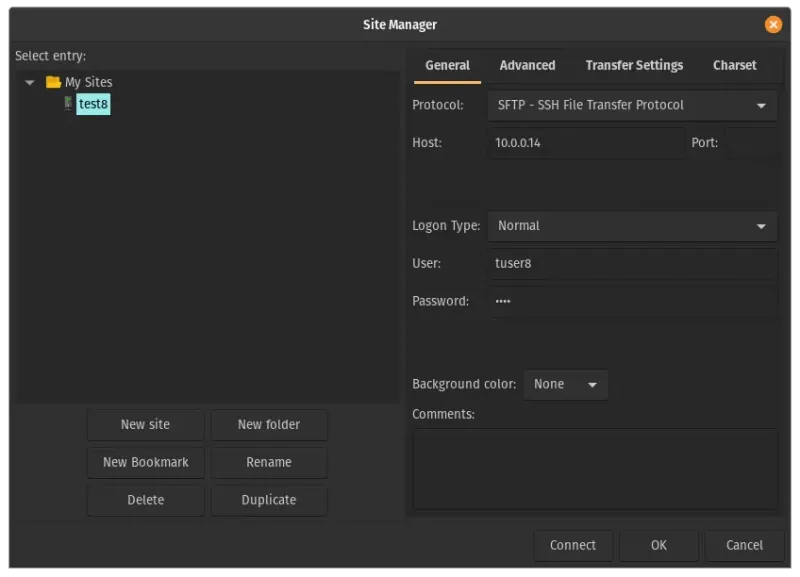The image size is (800, 577).
Task: Open the Logon Type dropdown
Action: 632,226
